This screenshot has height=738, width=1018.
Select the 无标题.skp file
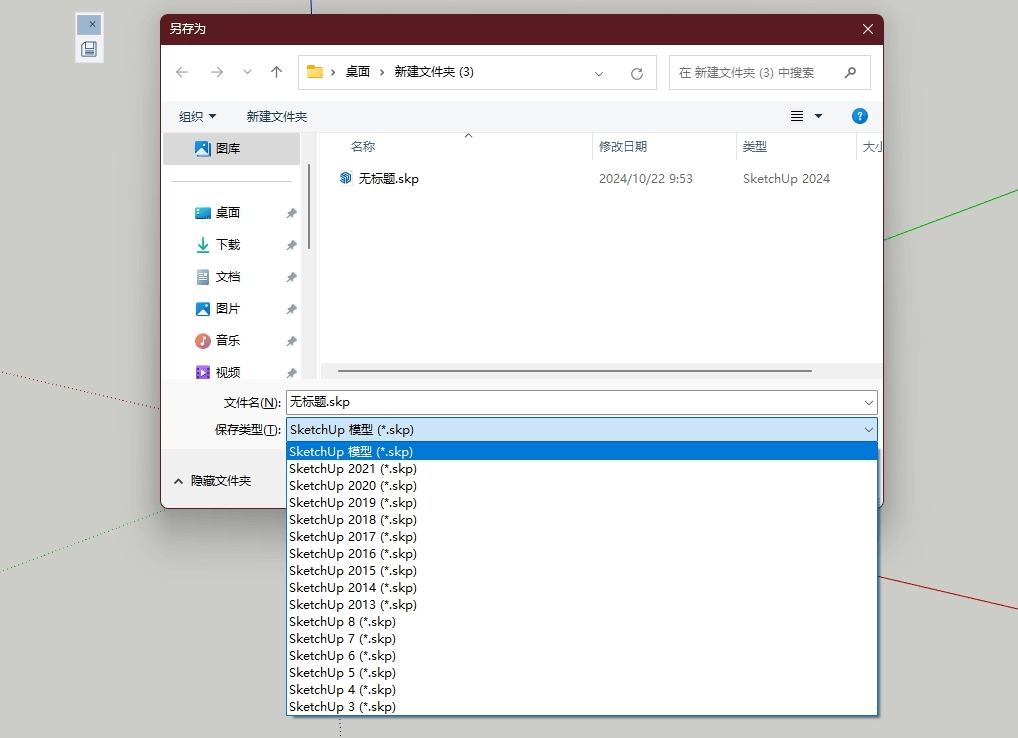tap(388, 179)
